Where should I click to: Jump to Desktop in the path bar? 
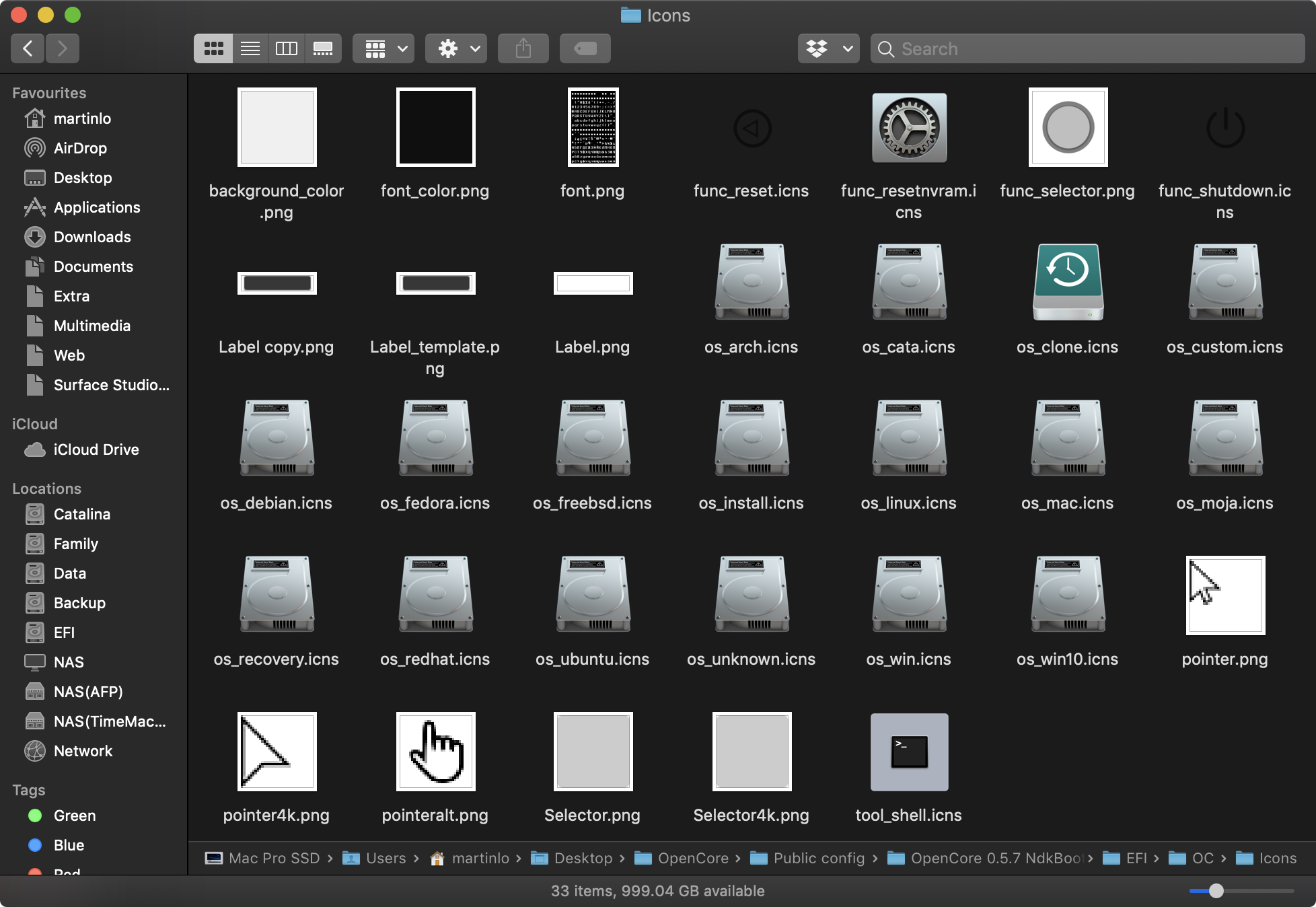click(583, 858)
